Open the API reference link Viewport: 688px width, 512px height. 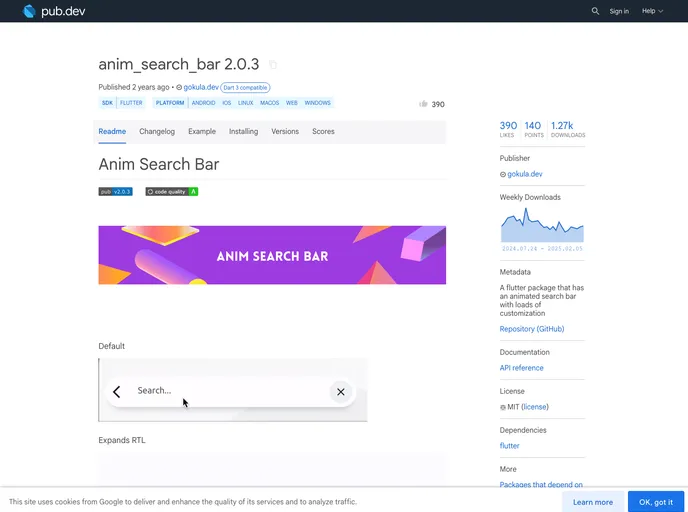521,368
